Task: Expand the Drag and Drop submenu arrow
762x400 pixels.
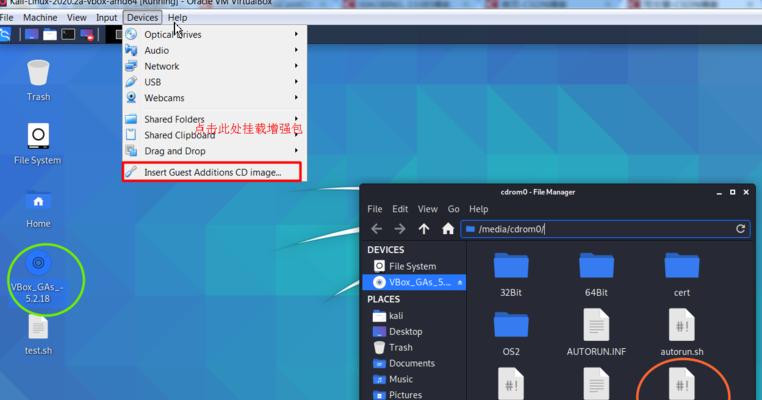Action: pyautogui.click(x=296, y=151)
